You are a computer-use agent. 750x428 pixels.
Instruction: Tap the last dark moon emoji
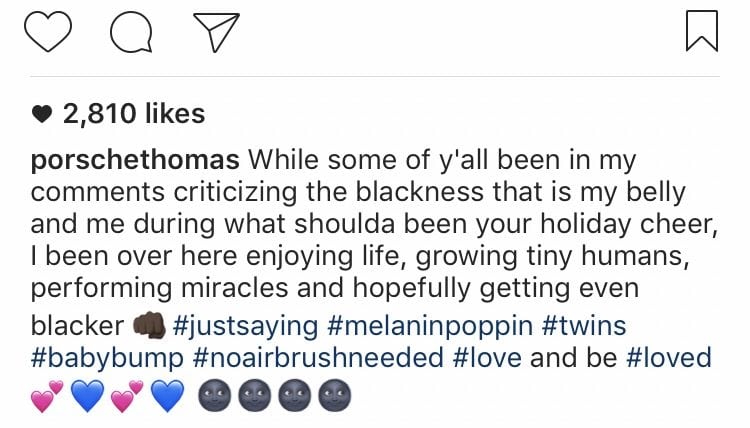point(332,397)
